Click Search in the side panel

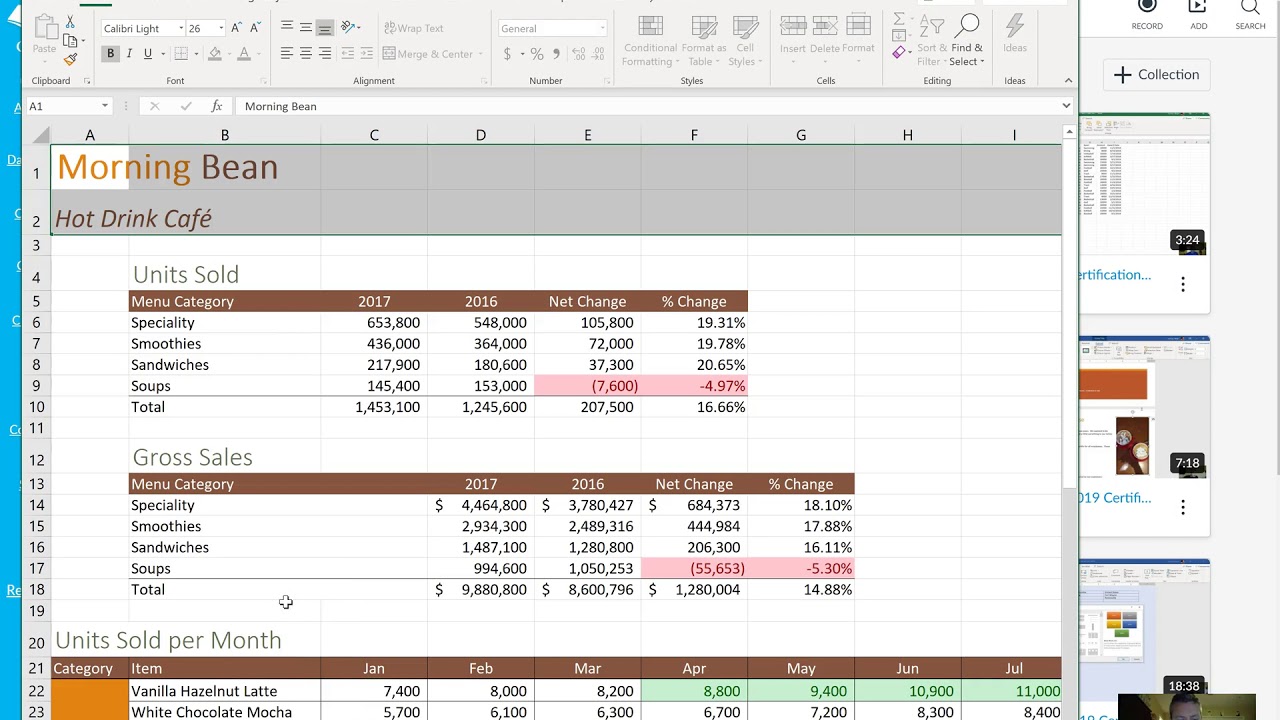coord(1250,14)
